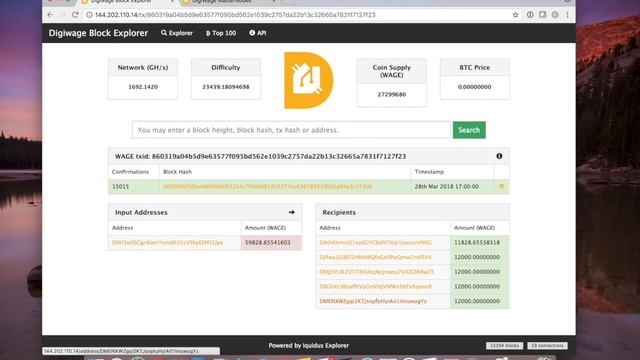Click the Input Addresses panel title

pos(141,212)
